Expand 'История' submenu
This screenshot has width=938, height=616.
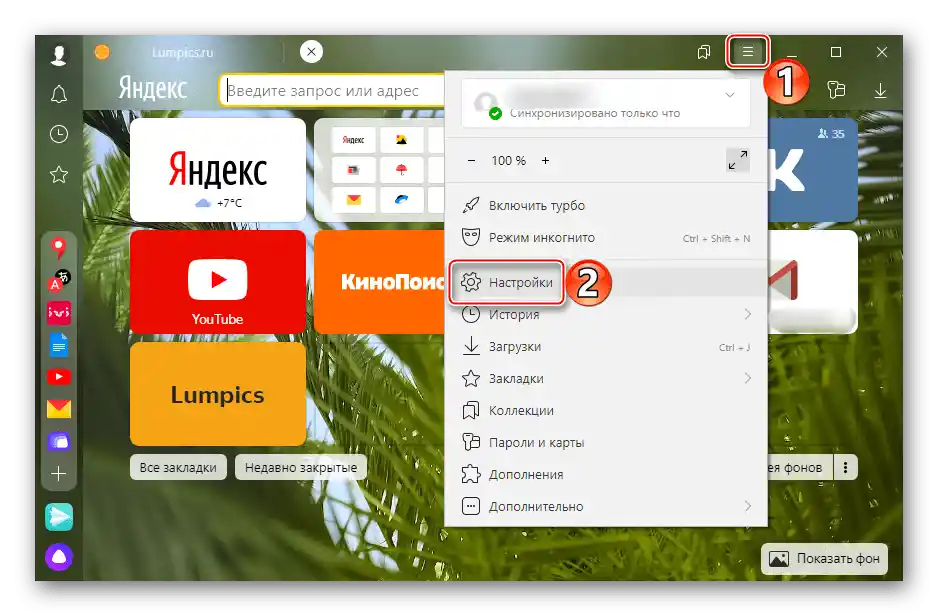tap(606, 314)
